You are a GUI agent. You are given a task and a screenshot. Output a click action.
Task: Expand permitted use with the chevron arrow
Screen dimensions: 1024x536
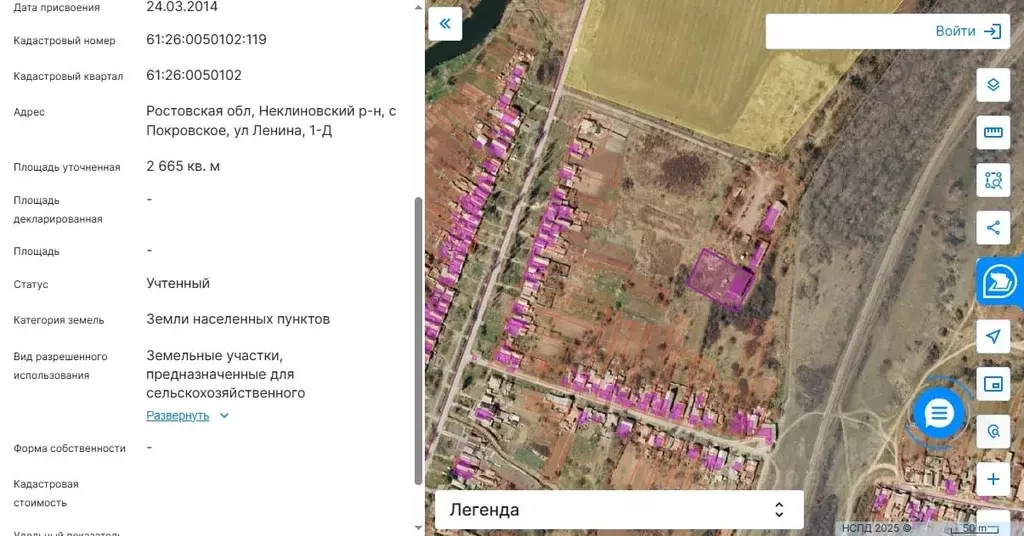pyautogui.click(x=224, y=416)
